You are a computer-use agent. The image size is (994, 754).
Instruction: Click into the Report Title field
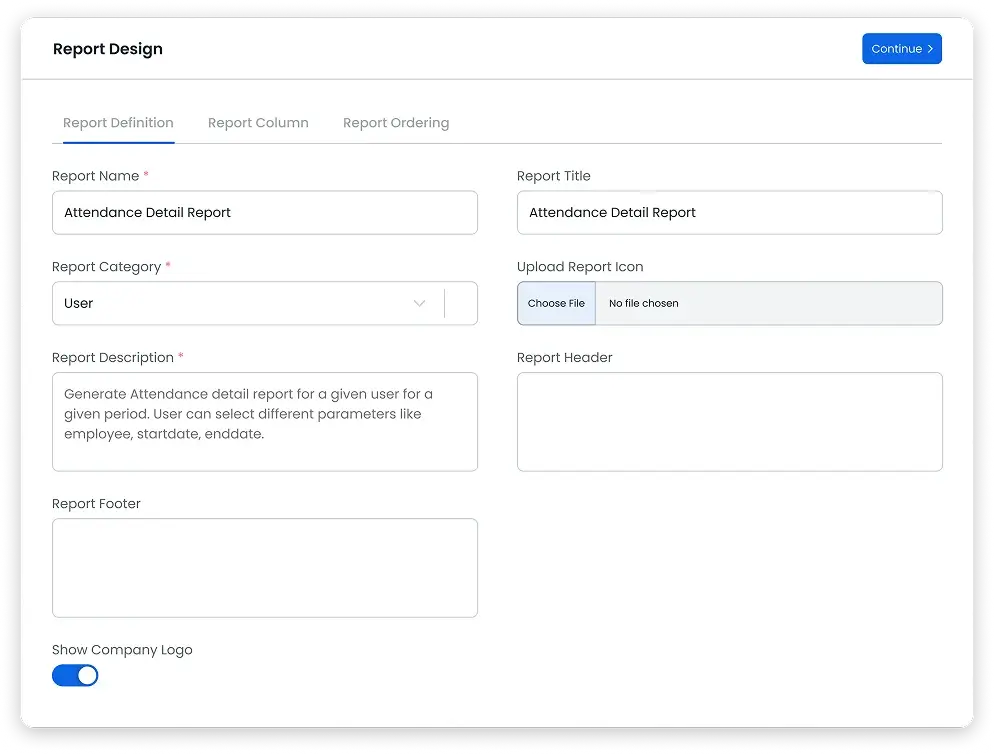coord(730,213)
